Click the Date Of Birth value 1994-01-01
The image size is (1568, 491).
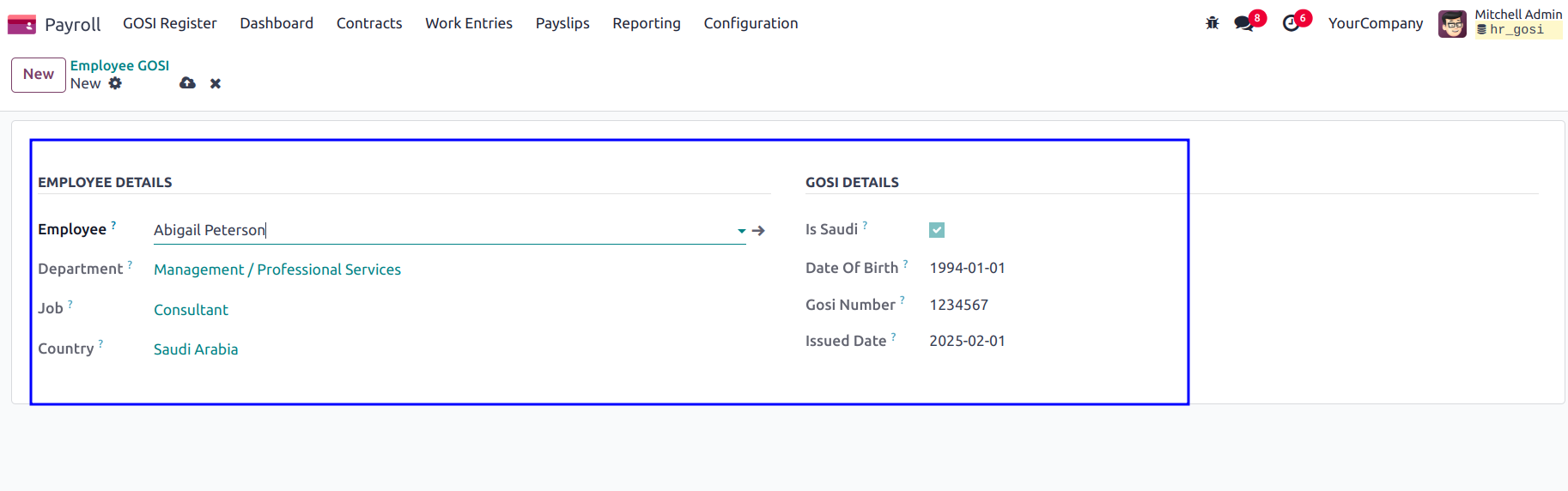coord(967,268)
